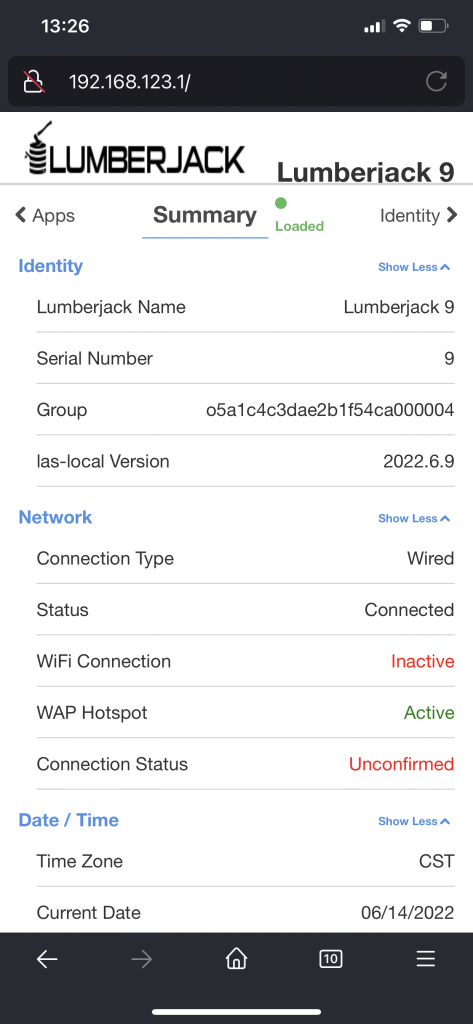Go back with the browser back arrow
Image resolution: width=473 pixels, height=1024 pixels.
click(47, 959)
